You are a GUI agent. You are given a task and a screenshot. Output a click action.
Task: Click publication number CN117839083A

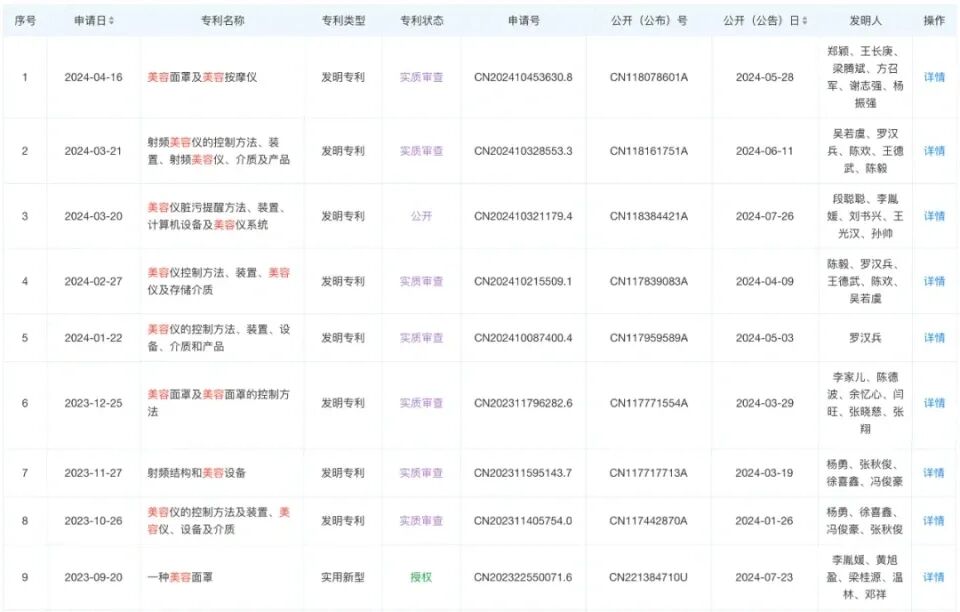(649, 282)
